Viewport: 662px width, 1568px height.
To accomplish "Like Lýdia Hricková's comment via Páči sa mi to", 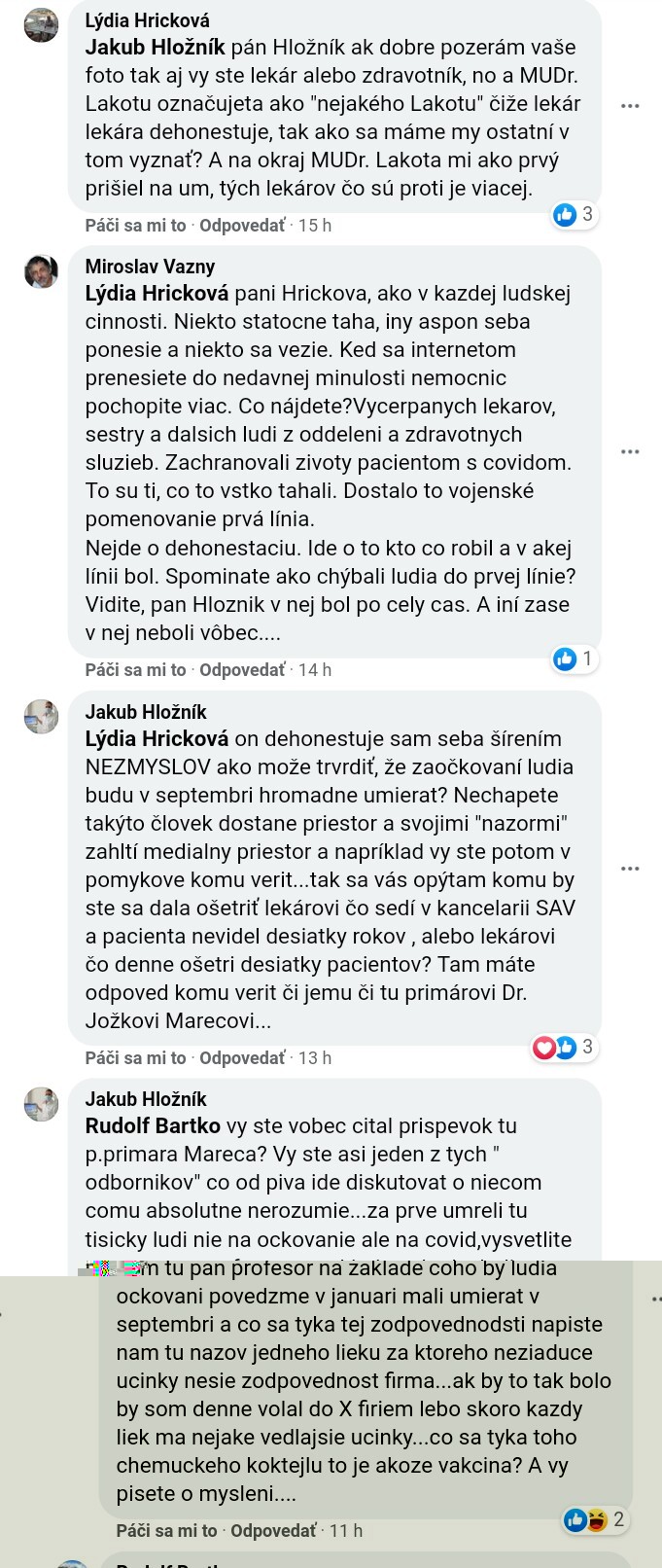I will [135, 226].
